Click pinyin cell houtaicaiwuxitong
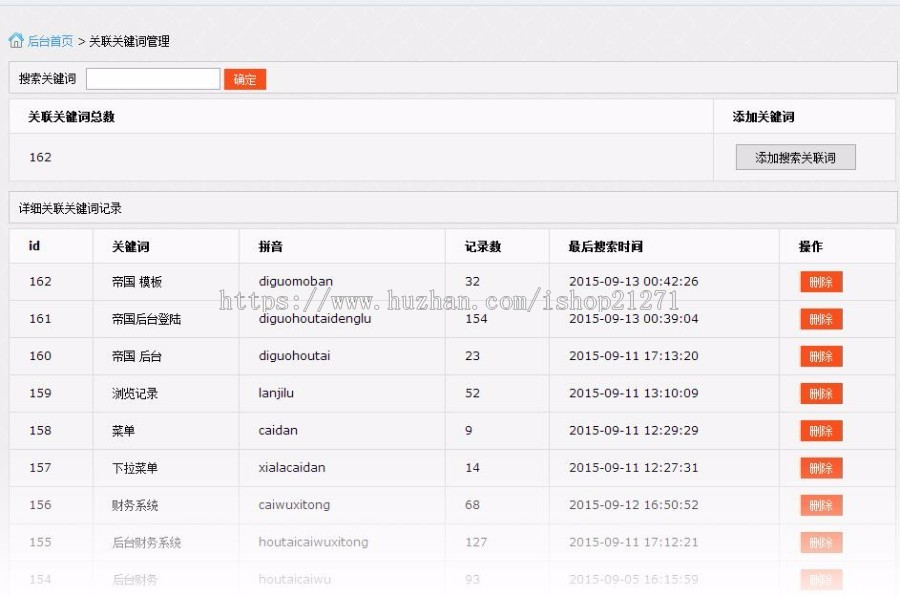 313,542
